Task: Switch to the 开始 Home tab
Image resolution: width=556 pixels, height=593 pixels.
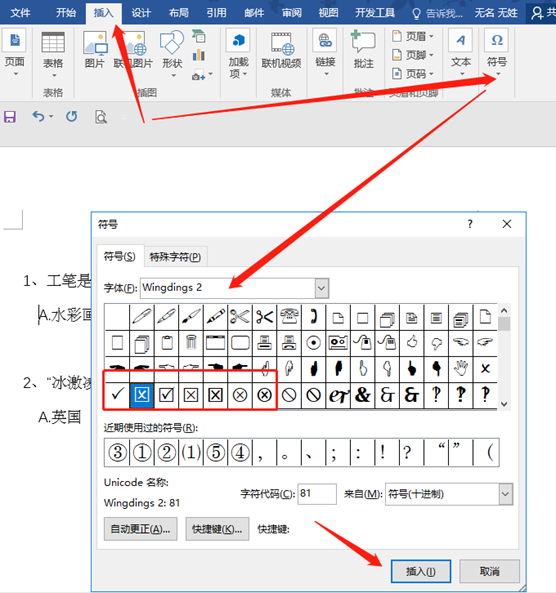Action: [66, 13]
